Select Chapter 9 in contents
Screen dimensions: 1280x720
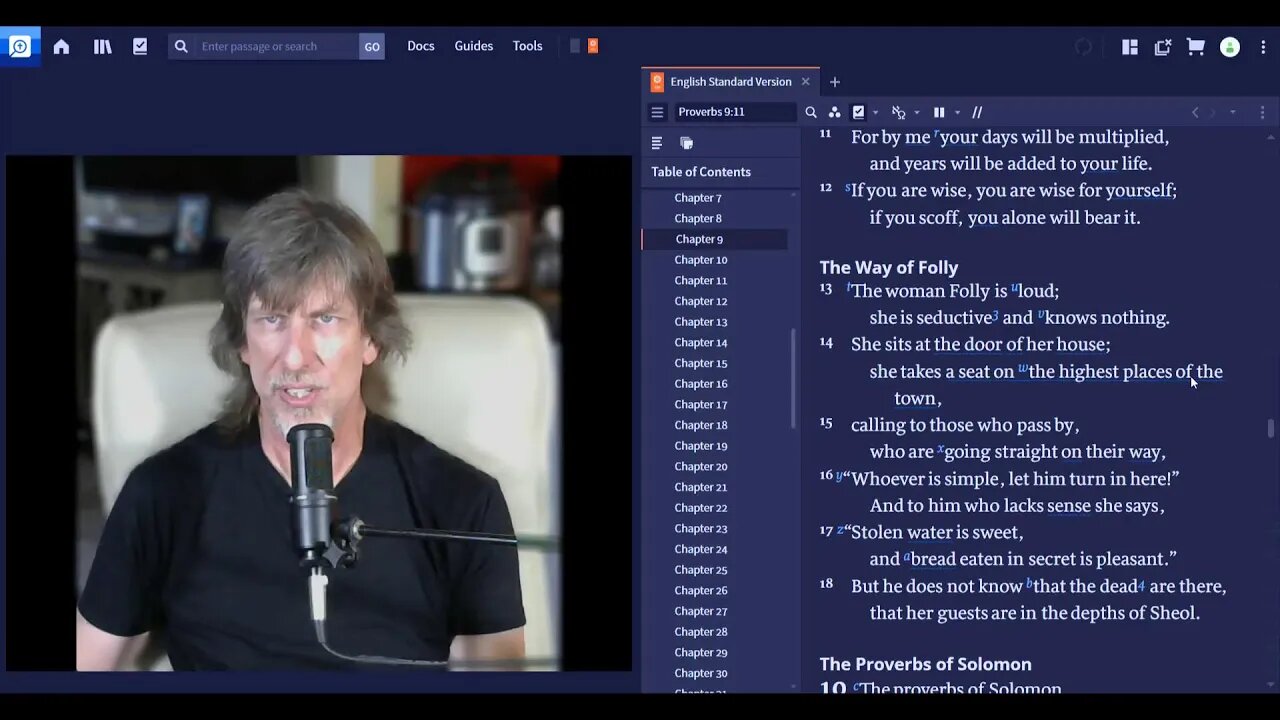pos(699,239)
